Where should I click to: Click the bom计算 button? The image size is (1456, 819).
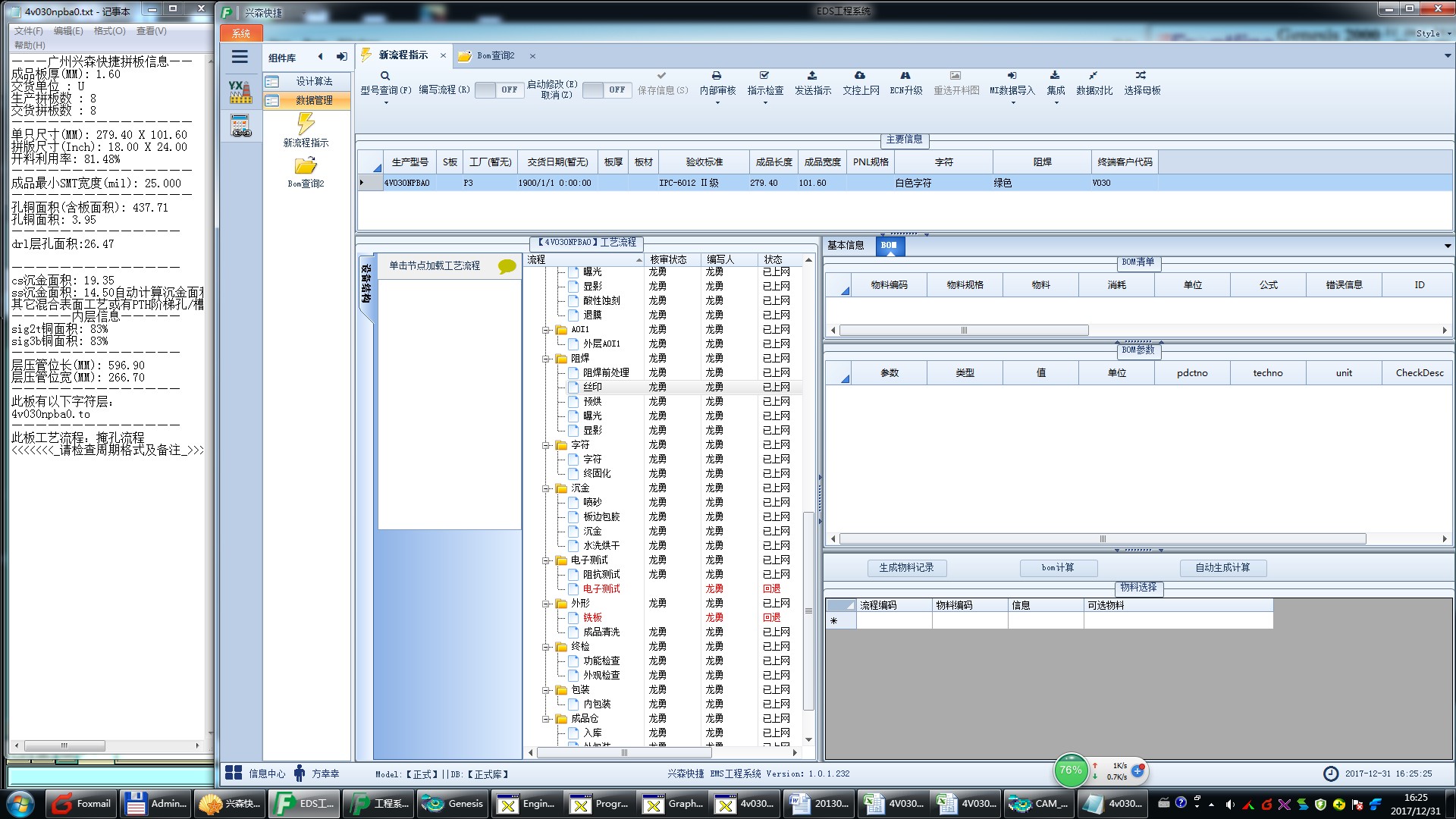(1057, 567)
